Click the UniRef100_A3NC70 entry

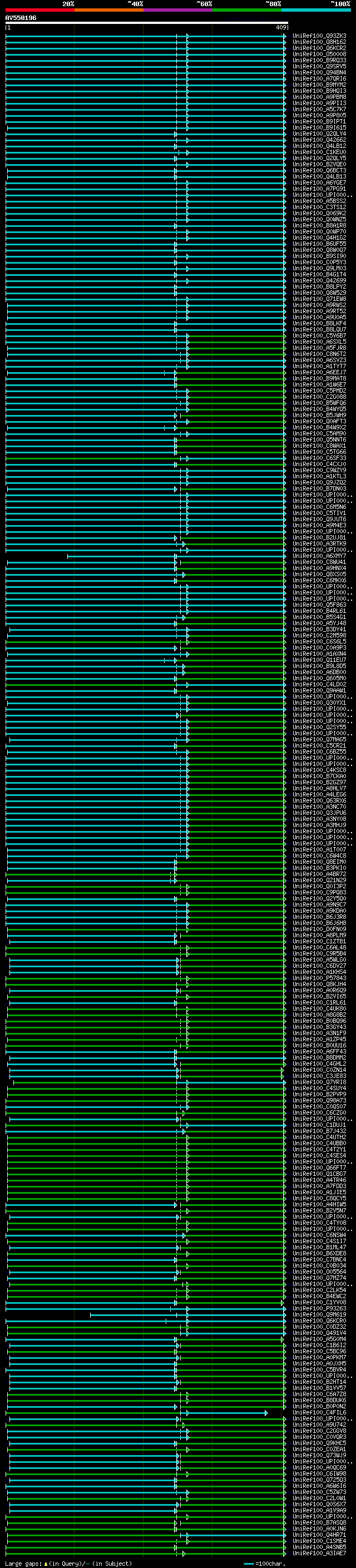pyautogui.click(x=319, y=807)
